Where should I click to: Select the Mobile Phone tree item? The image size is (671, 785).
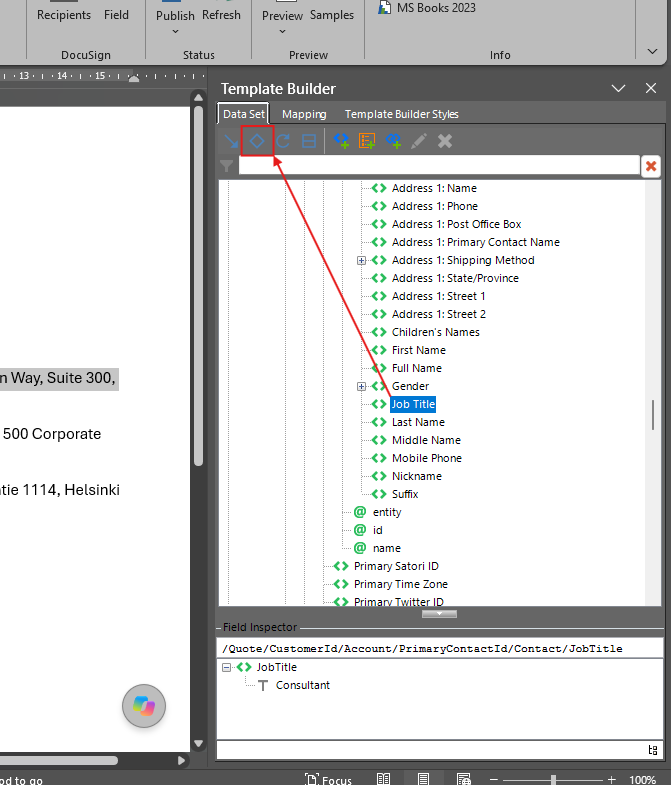[427, 458]
